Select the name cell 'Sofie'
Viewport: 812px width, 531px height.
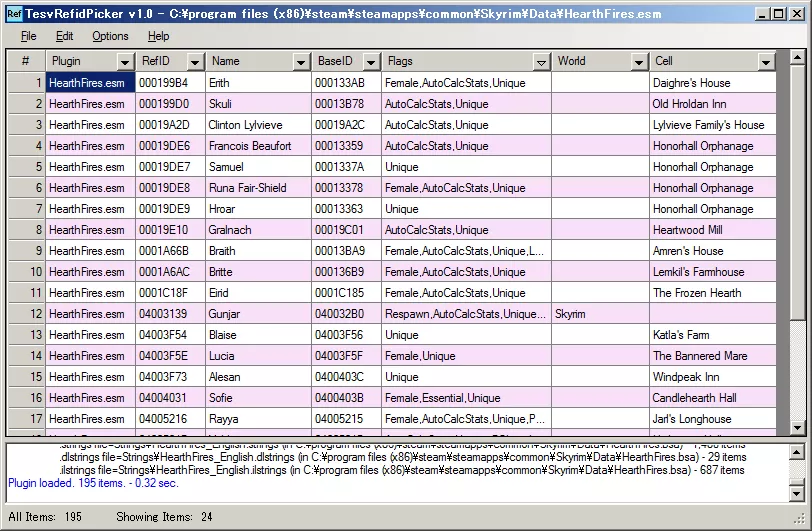pyautogui.click(x=258, y=398)
